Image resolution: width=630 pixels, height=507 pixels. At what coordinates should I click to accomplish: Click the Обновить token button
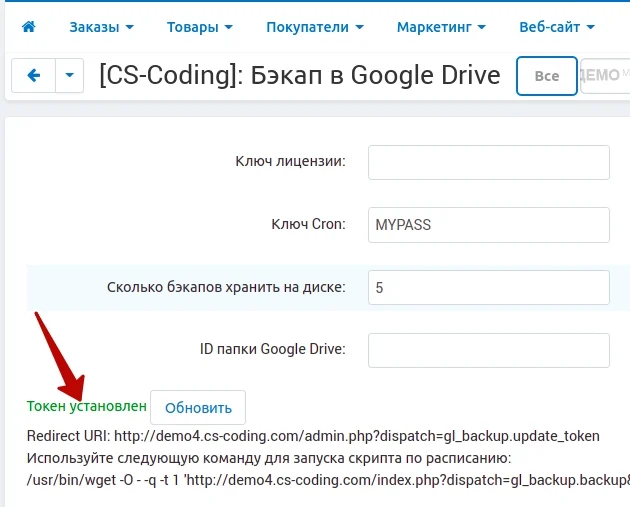coord(198,408)
